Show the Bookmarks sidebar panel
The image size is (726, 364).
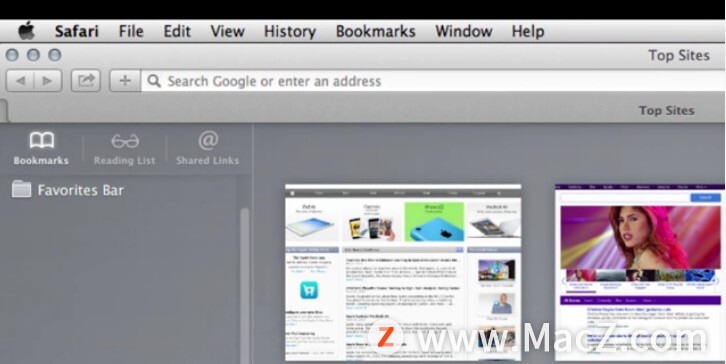41,148
